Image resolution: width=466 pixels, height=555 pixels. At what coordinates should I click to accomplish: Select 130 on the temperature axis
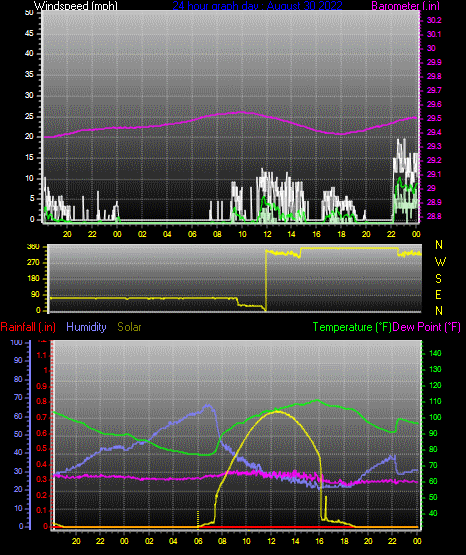point(435,370)
